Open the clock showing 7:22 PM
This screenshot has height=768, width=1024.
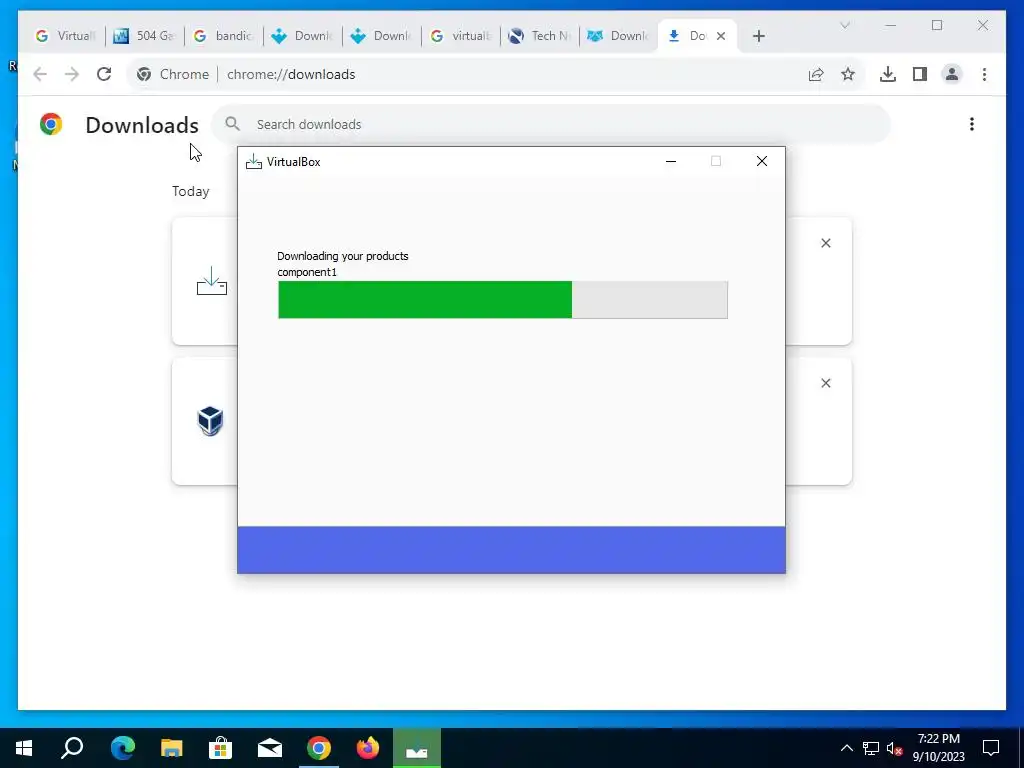click(x=938, y=748)
